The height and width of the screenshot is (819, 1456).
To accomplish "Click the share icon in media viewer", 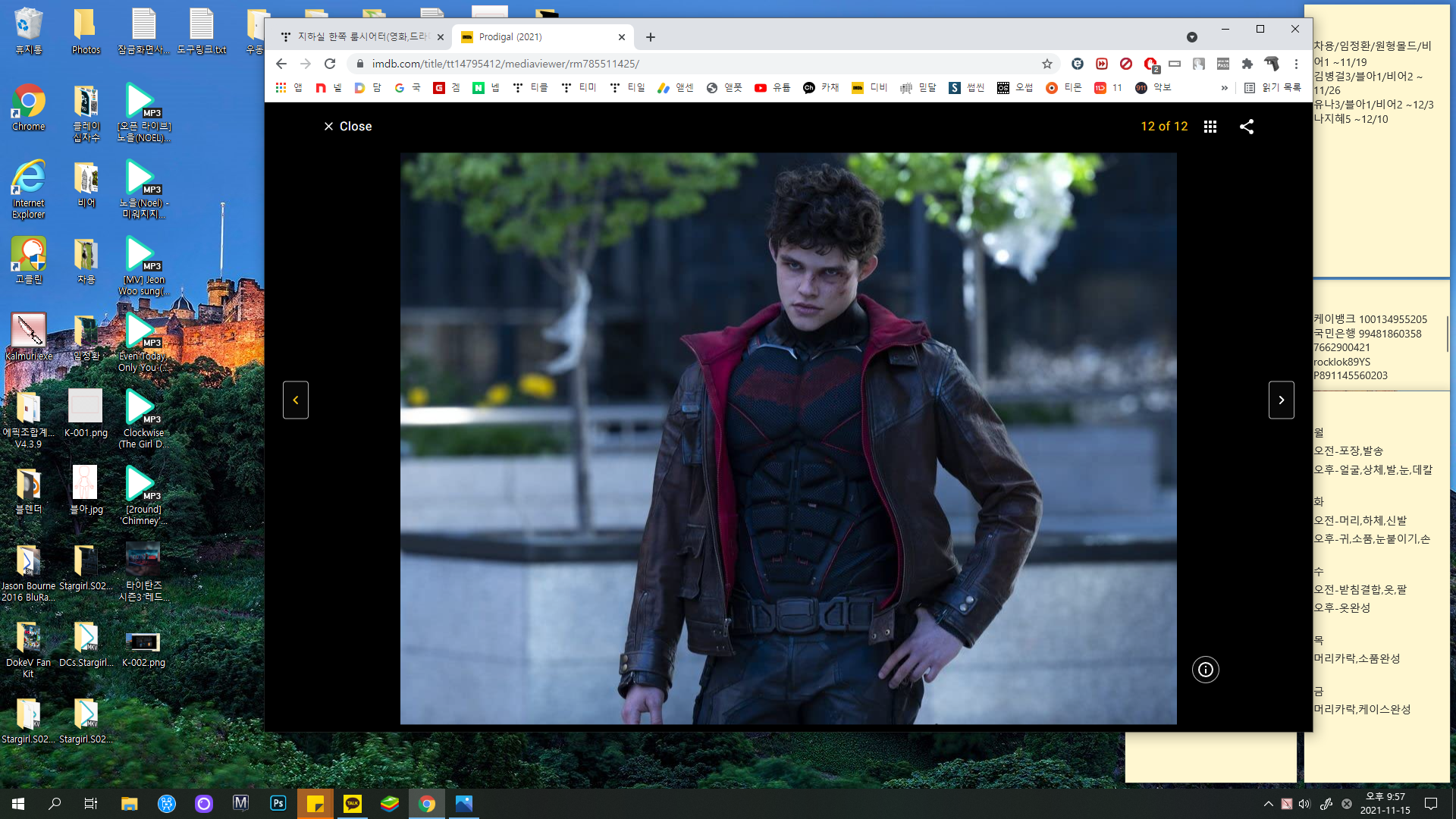I will 1247,127.
